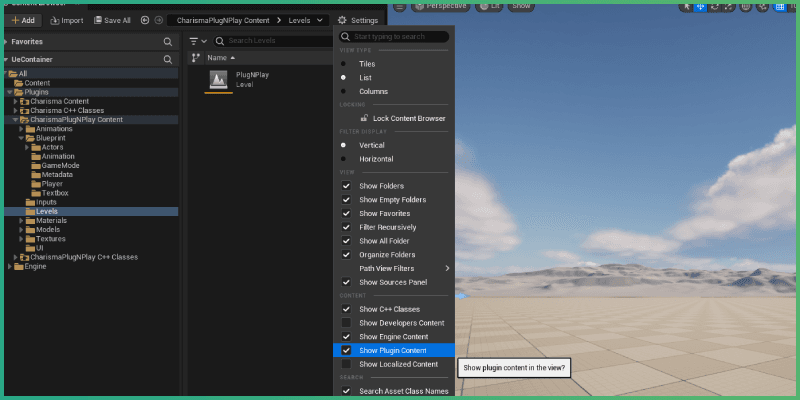Expand the Charisma Content folder
This screenshot has height=400, width=800.
[x=15, y=101]
